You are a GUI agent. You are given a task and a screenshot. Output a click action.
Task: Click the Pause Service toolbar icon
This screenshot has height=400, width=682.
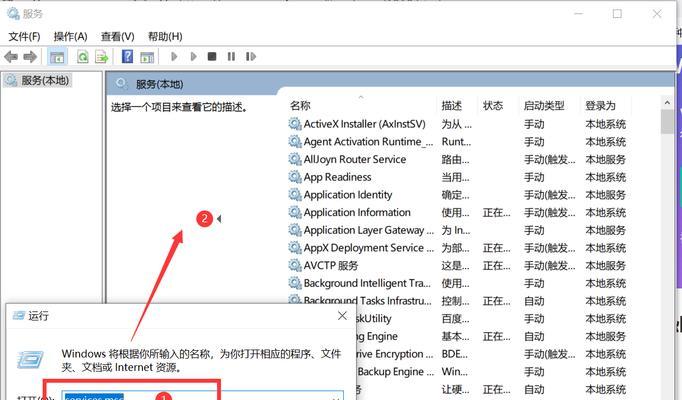tap(231, 57)
